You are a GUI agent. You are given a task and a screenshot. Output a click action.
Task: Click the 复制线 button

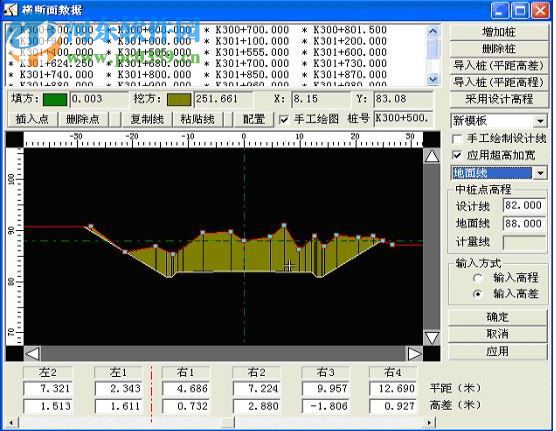click(147, 119)
